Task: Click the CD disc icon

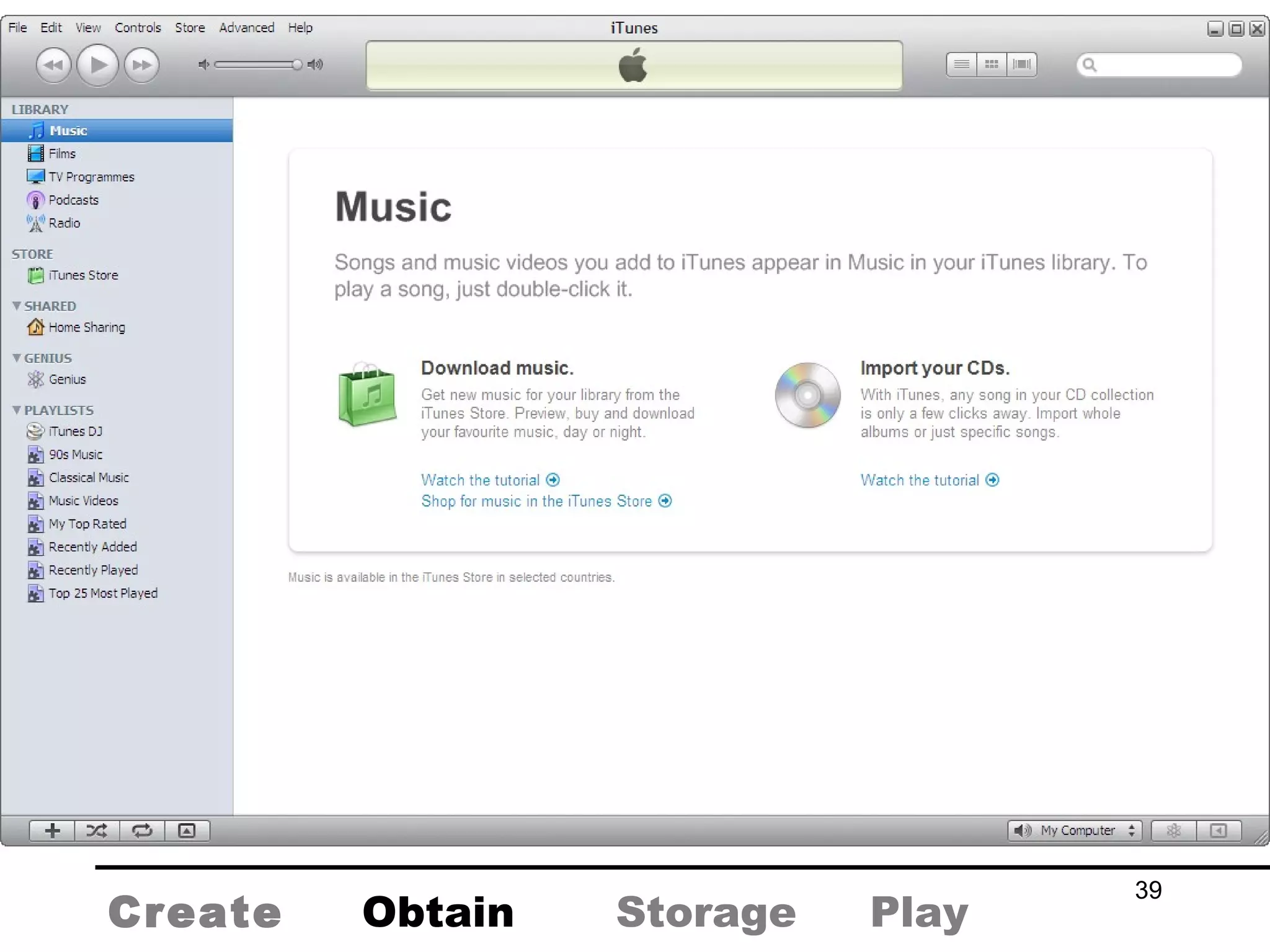Action: click(x=807, y=395)
